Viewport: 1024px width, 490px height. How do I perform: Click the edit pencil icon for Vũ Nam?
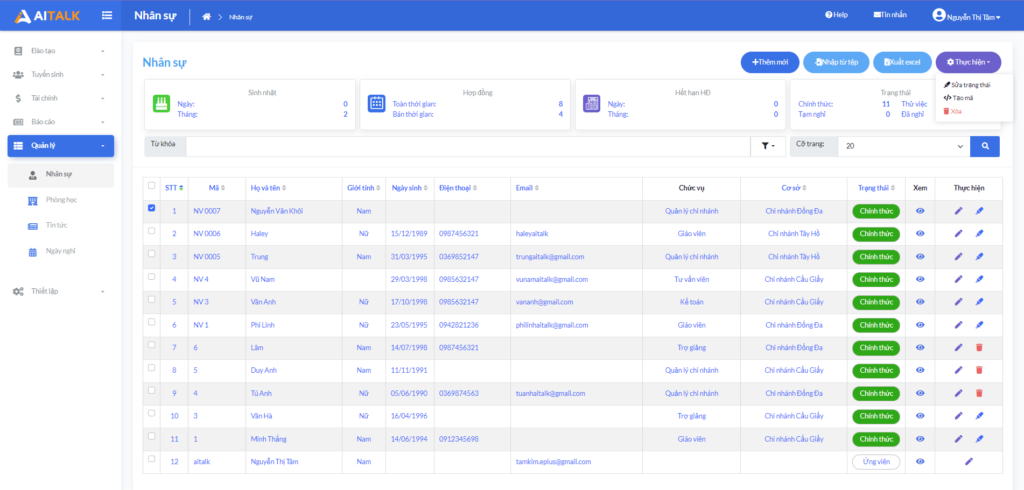[958, 279]
